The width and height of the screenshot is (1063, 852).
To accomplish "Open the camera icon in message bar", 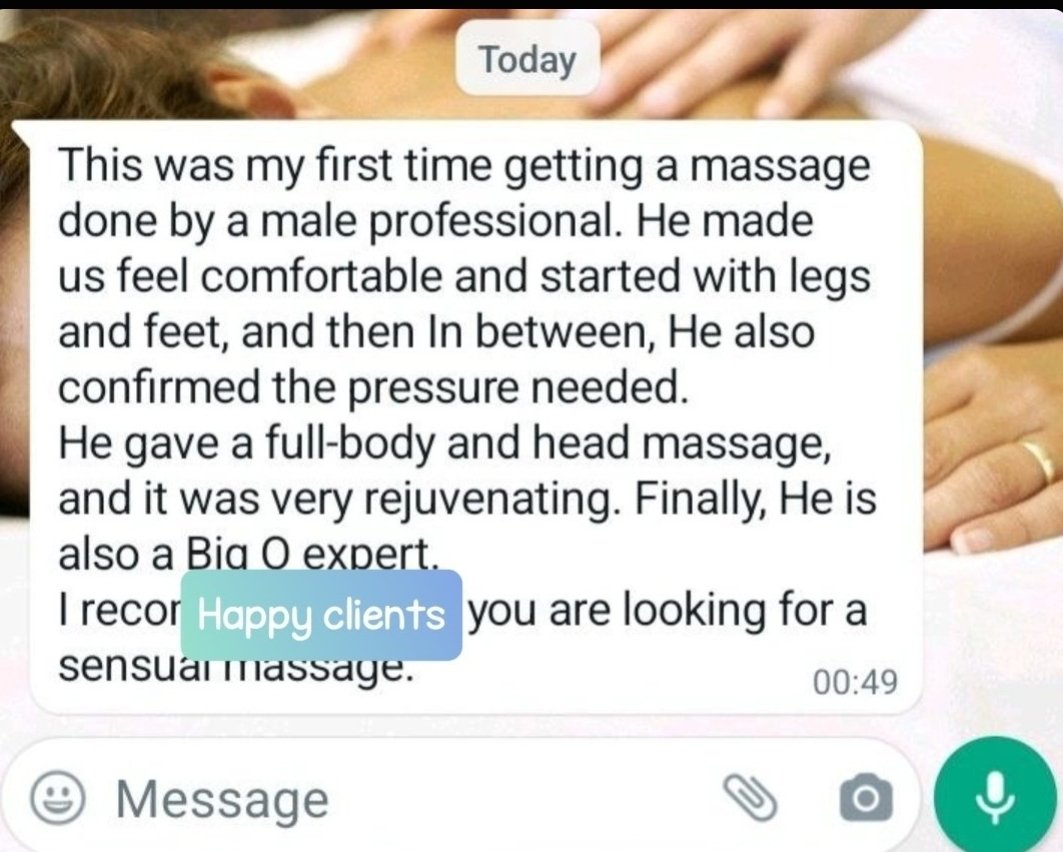I will click(x=865, y=797).
